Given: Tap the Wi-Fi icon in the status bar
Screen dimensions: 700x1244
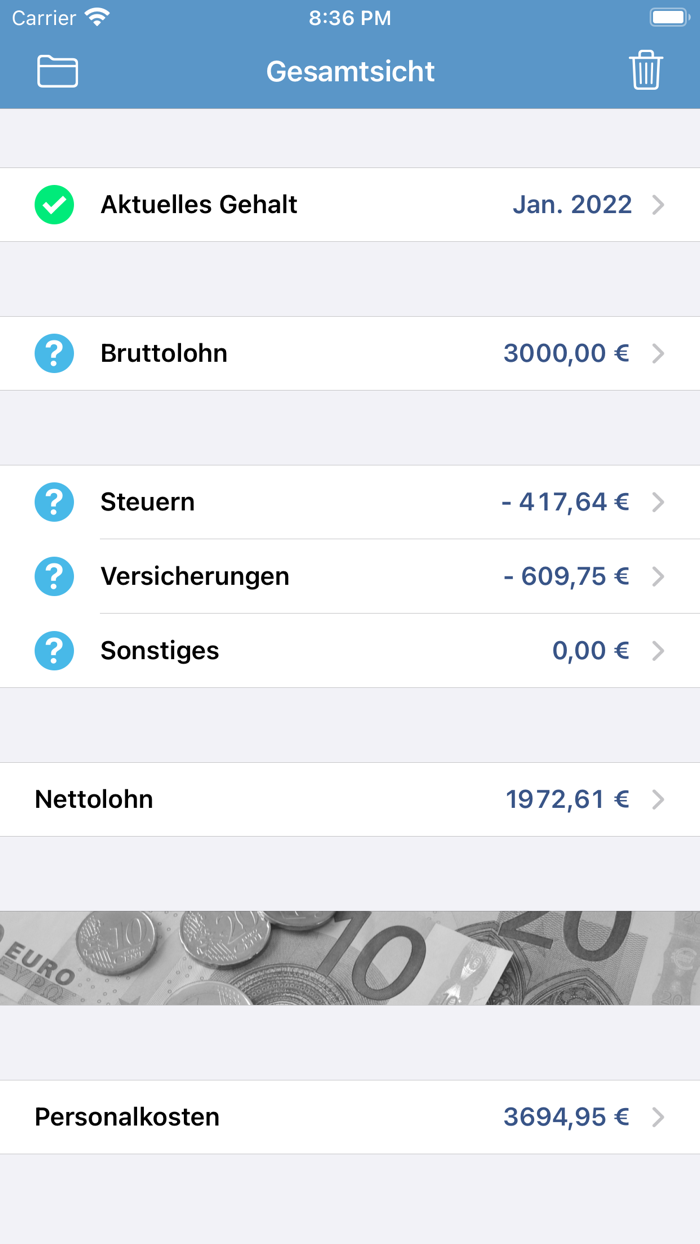Looking at the screenshot, I should pyautogui.click(x=95, y=17).
